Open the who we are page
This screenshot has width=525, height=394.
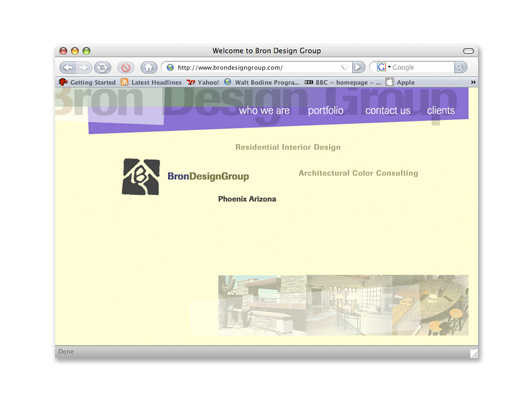pos(264,110)
